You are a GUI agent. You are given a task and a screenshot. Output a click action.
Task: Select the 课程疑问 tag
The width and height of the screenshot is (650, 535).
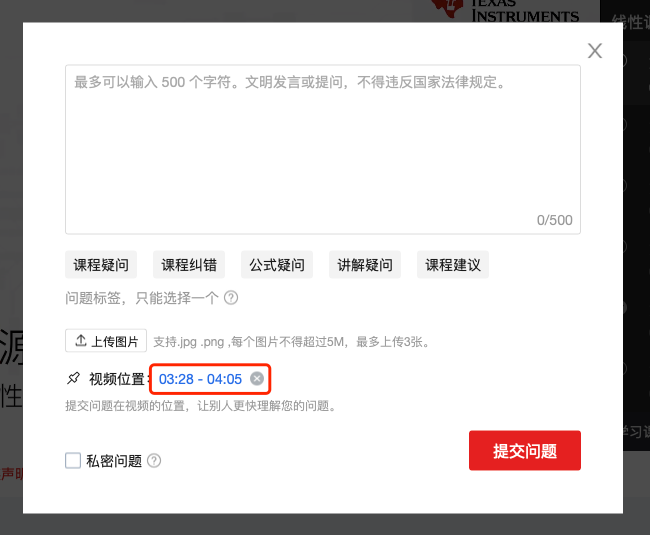(101, 264)
